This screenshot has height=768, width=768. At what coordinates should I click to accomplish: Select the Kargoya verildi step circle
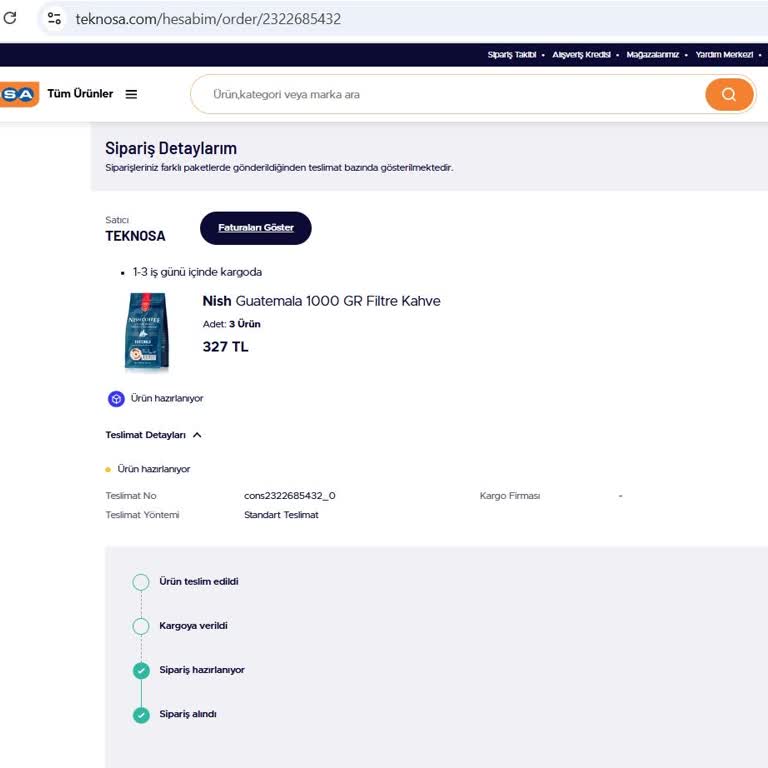coord(141,626)
